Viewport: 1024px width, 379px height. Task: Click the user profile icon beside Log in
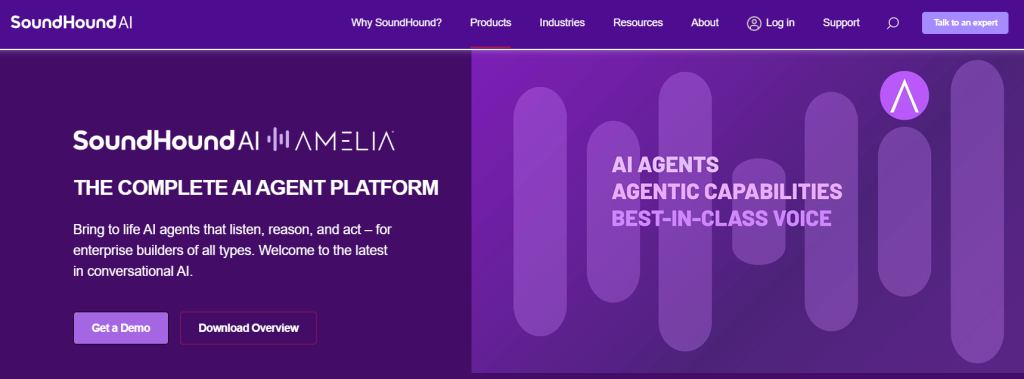click(x=754, y=23)
